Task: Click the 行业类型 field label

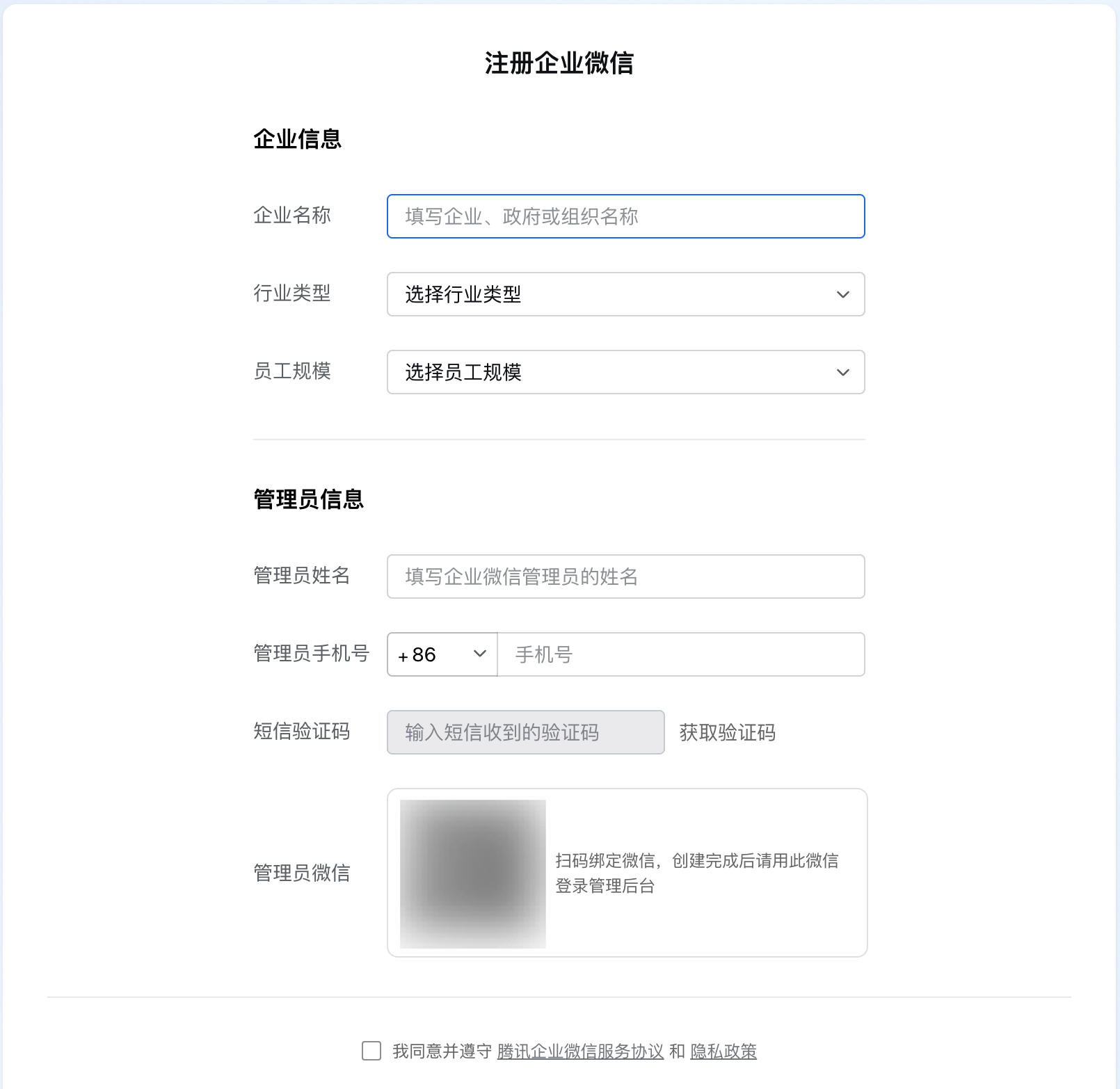Action: tap(292, 293)
